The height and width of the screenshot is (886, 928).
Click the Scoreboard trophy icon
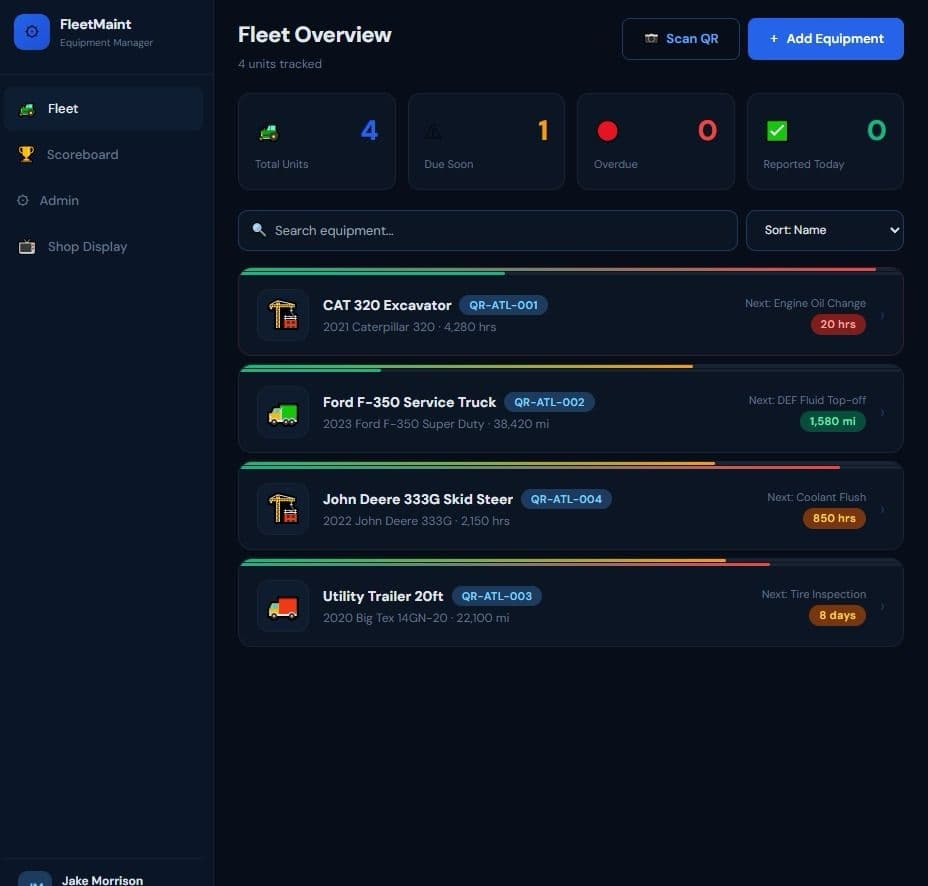click(x=26, y=155)
